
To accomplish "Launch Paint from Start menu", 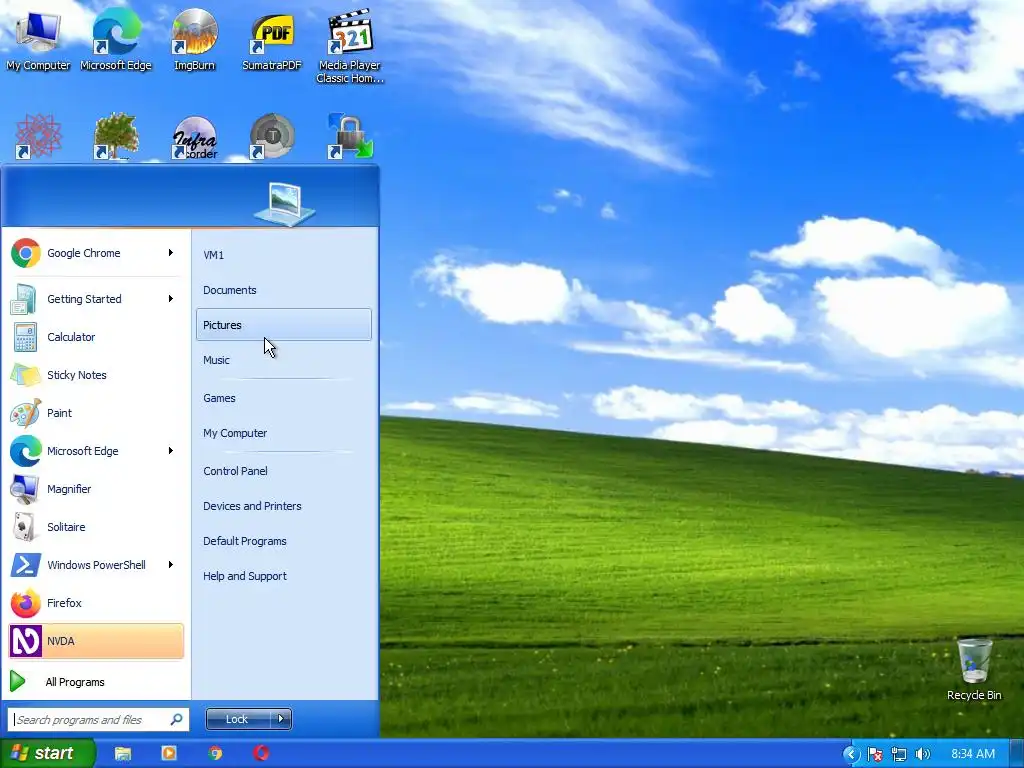I will coord(96,413).
